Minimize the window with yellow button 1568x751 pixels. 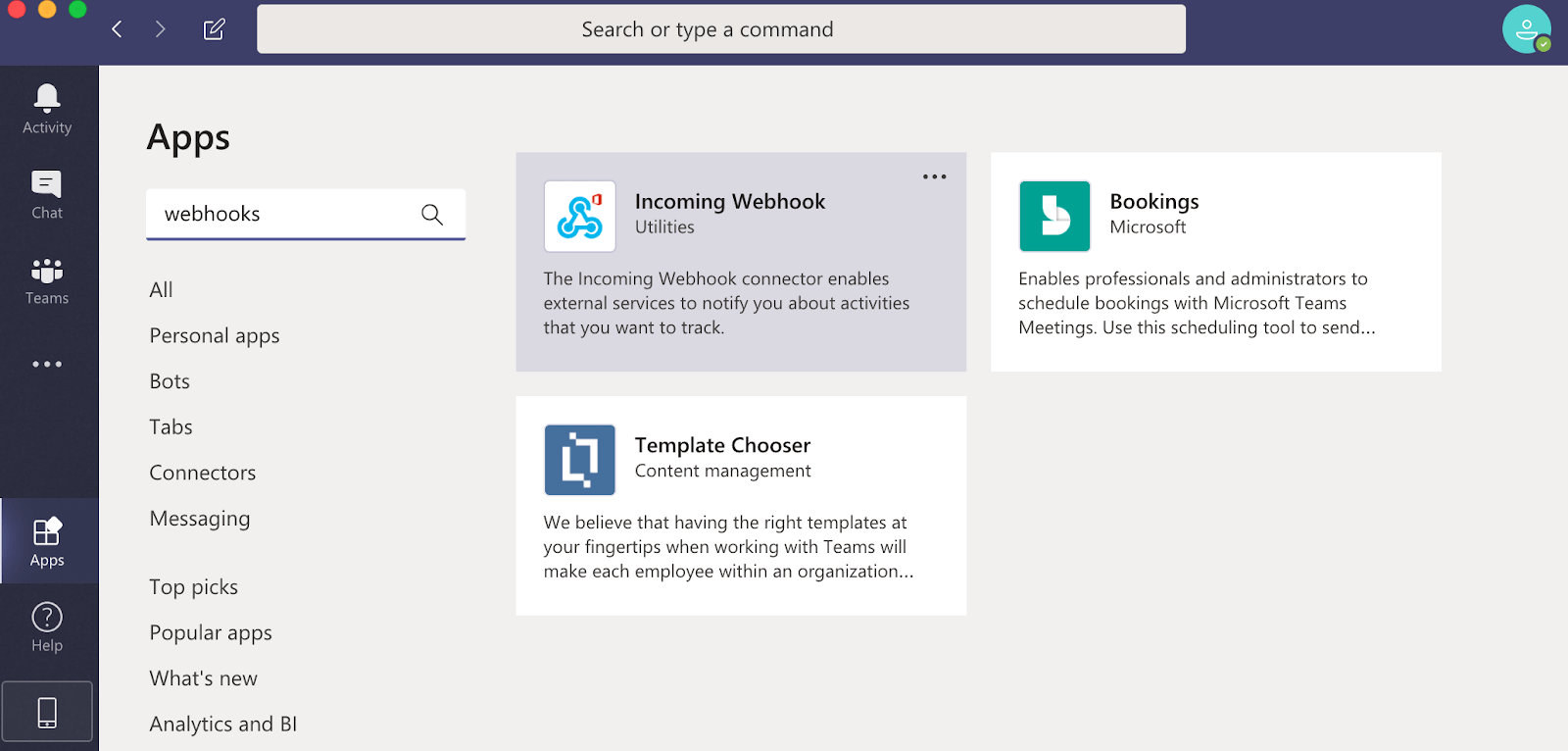tap(47, 9)
